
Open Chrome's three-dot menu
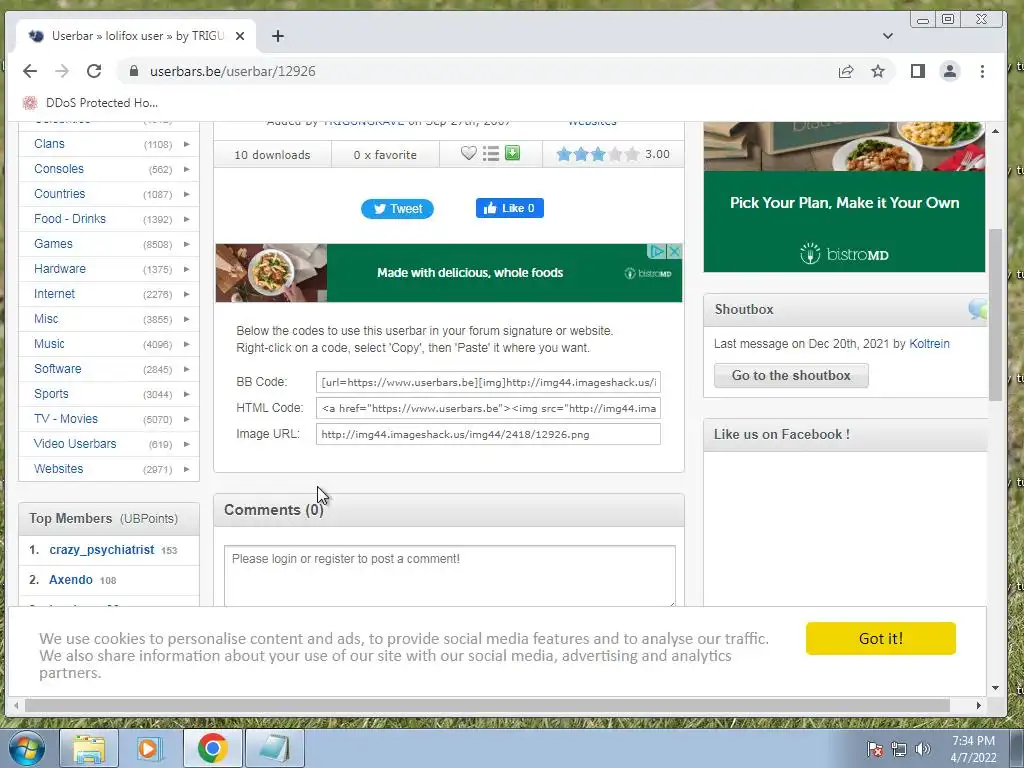[982, 71]
